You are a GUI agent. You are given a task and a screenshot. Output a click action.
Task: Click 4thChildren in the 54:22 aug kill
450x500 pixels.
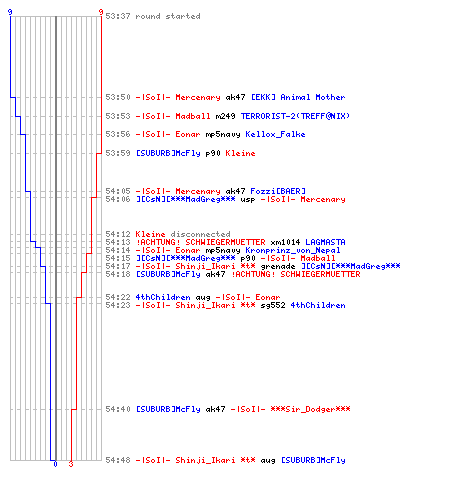coord(163,297)
